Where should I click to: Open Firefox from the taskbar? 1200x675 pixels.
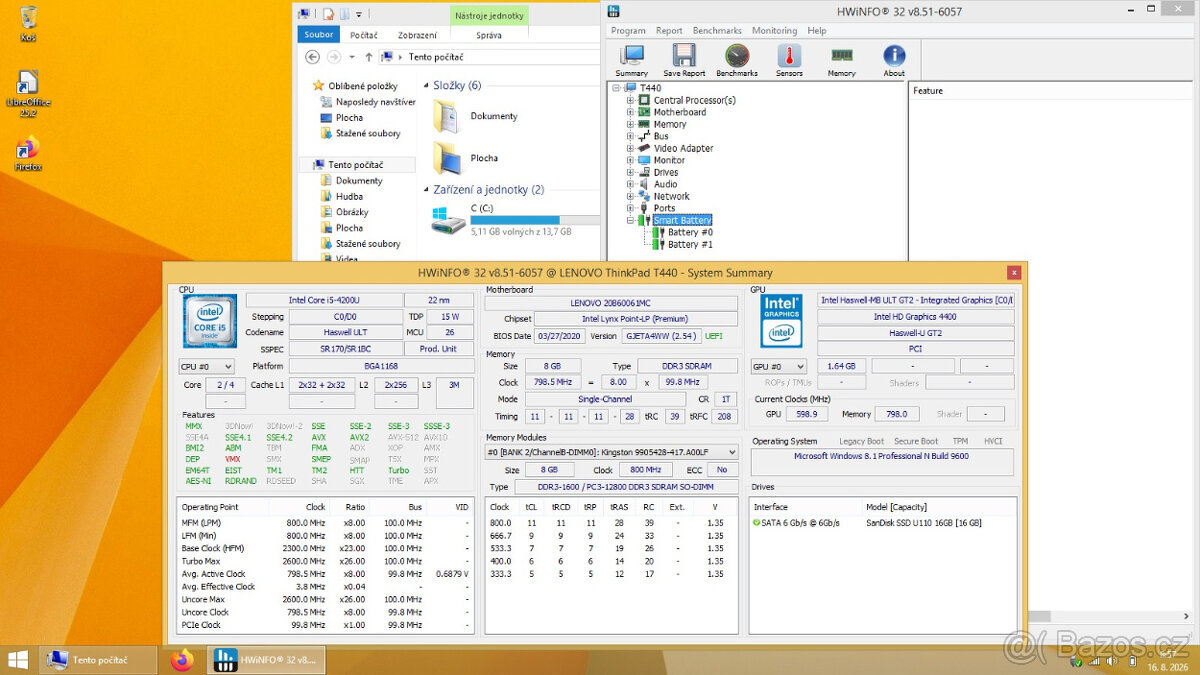(x=182, y=660)
